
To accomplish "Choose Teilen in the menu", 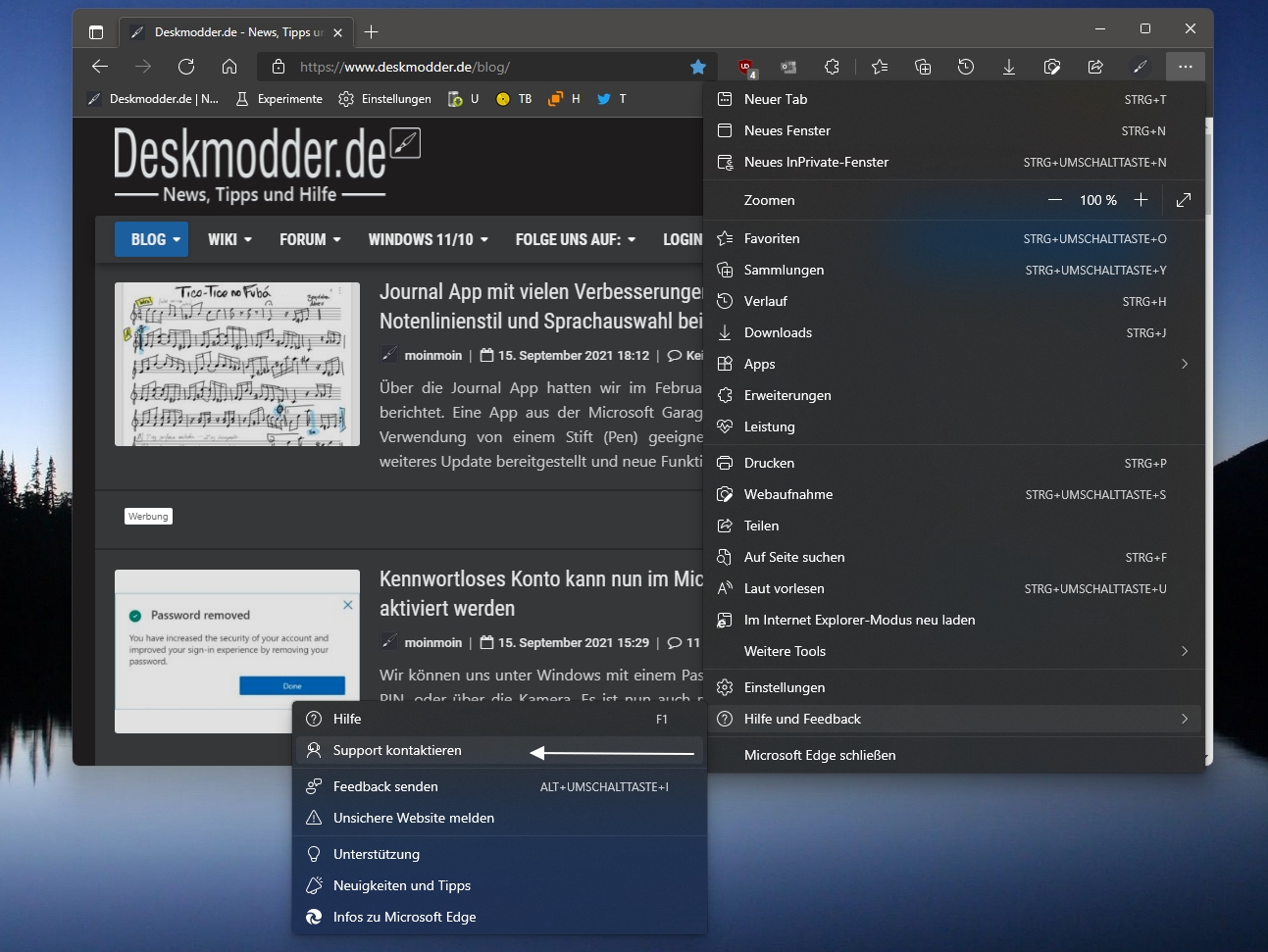I will point(954,526).
